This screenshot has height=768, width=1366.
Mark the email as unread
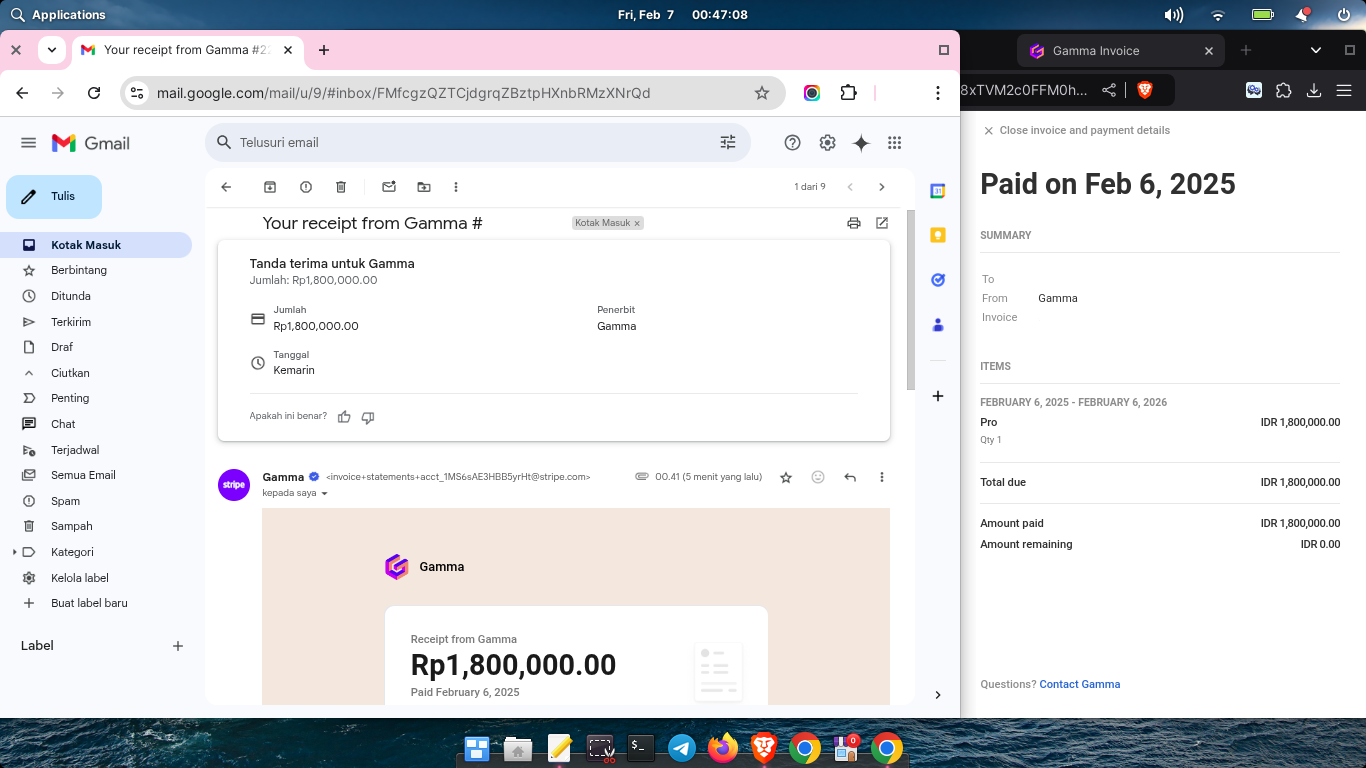click(x=389, y=187)
